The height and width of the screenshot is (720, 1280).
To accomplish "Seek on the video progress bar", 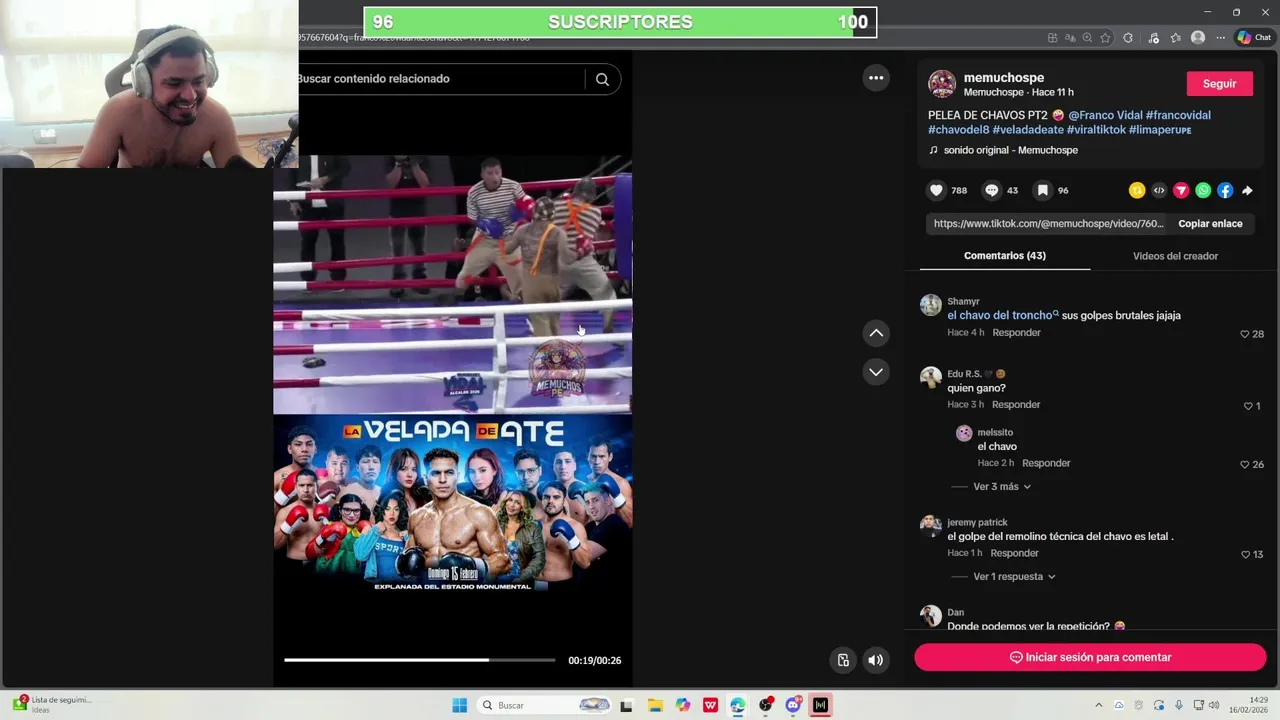I will [419, 660].
